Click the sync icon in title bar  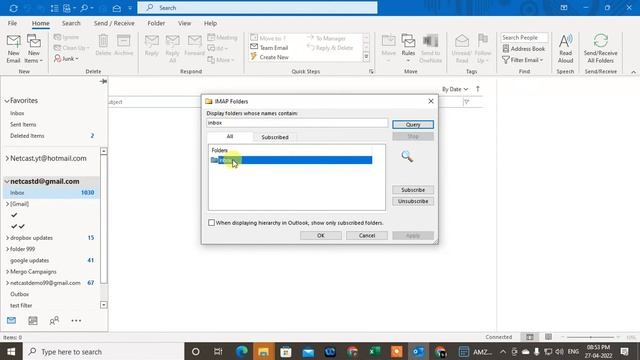click(x=13, y=8)
